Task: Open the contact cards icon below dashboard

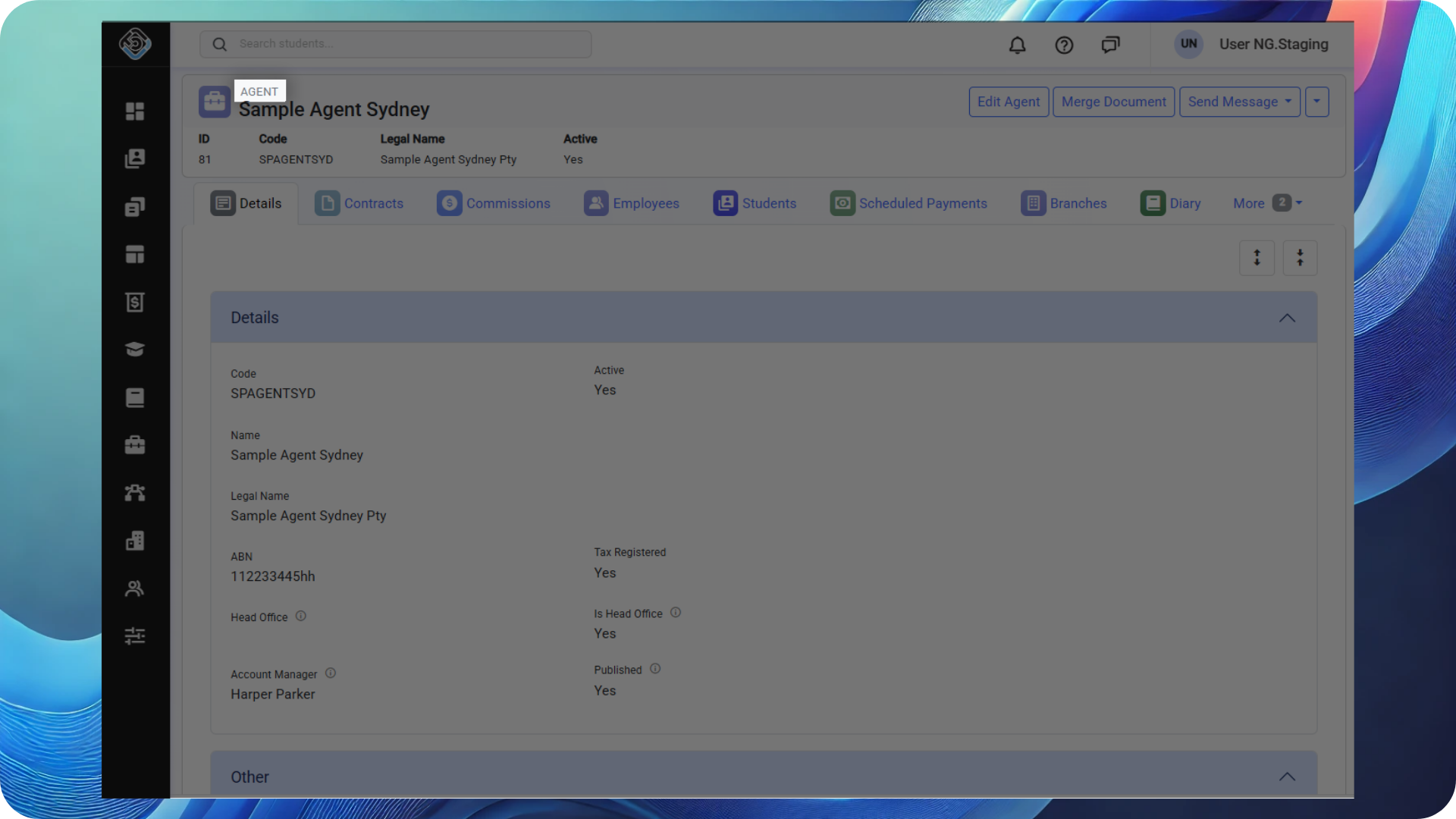Action: pos(135,158)
